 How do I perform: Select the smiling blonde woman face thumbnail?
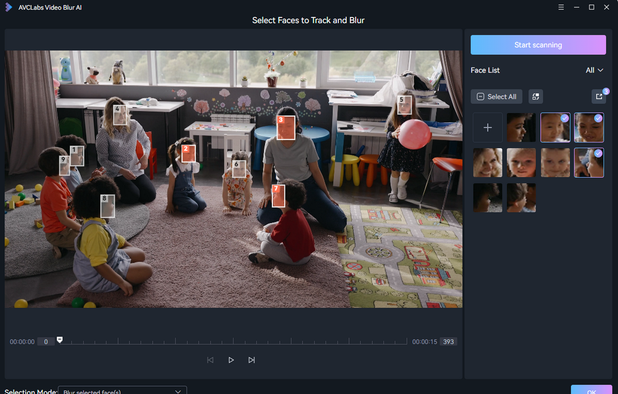(x=488, y=163)
